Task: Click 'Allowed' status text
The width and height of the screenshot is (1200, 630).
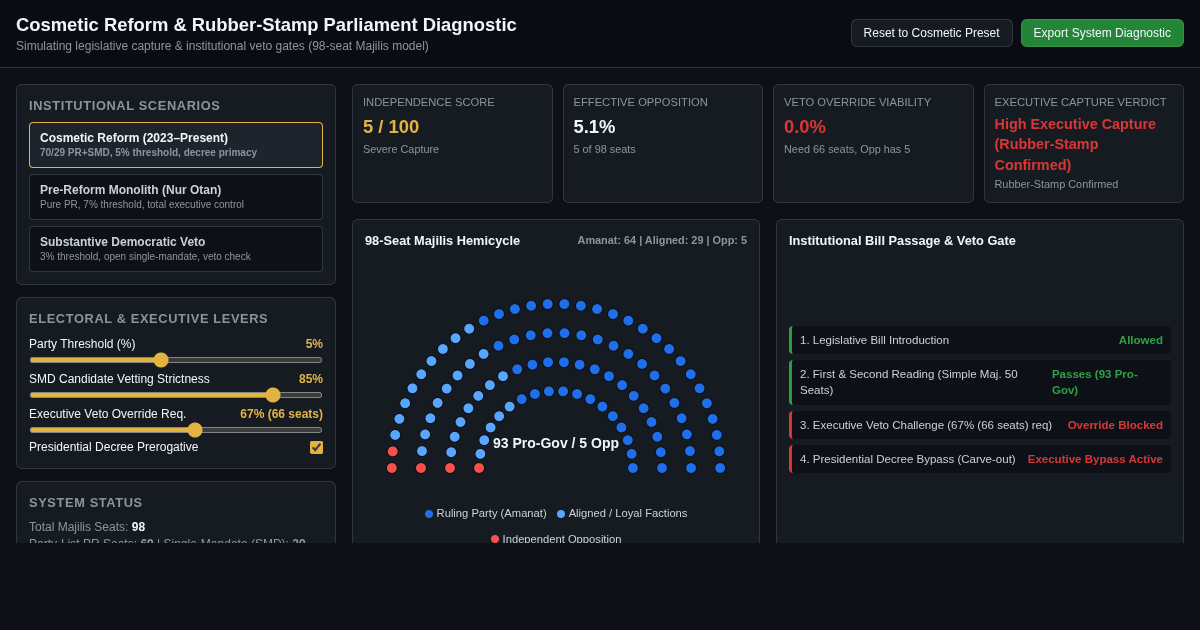Action: (1141, 340)
